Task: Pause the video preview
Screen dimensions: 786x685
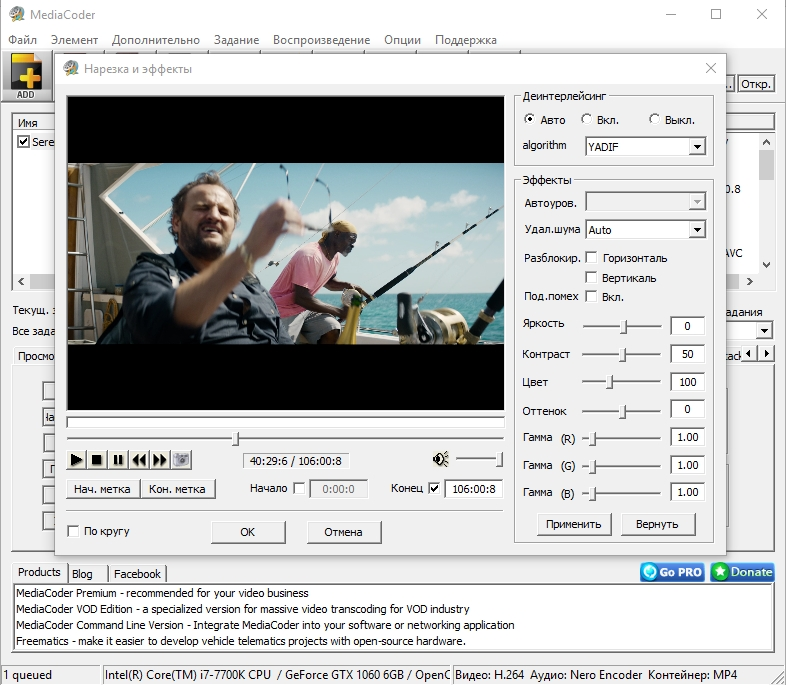Action: (x=118, y=460)
